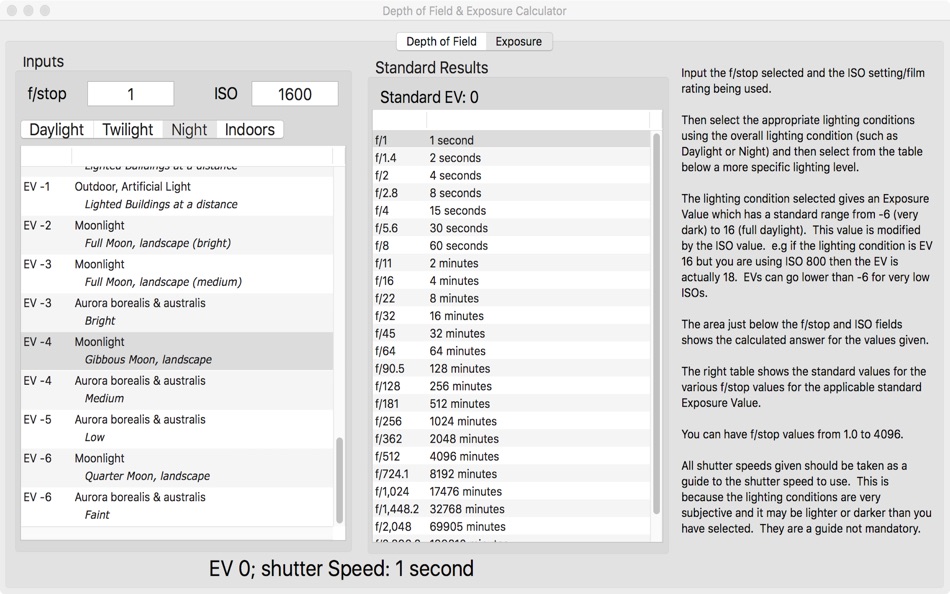Select the f/22 8 minutes row
Viewport: 950px width, 594px height.
point(511,298)
